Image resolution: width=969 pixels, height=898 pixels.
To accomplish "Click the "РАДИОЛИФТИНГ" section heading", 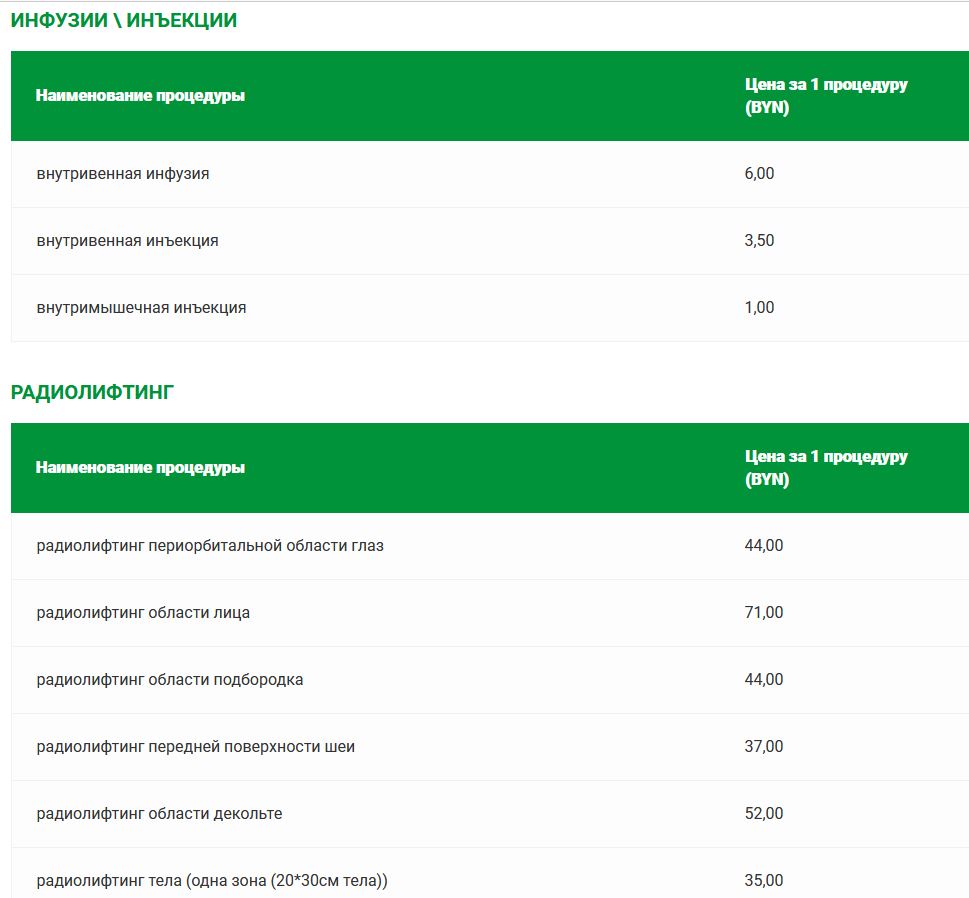I will 92,392.
